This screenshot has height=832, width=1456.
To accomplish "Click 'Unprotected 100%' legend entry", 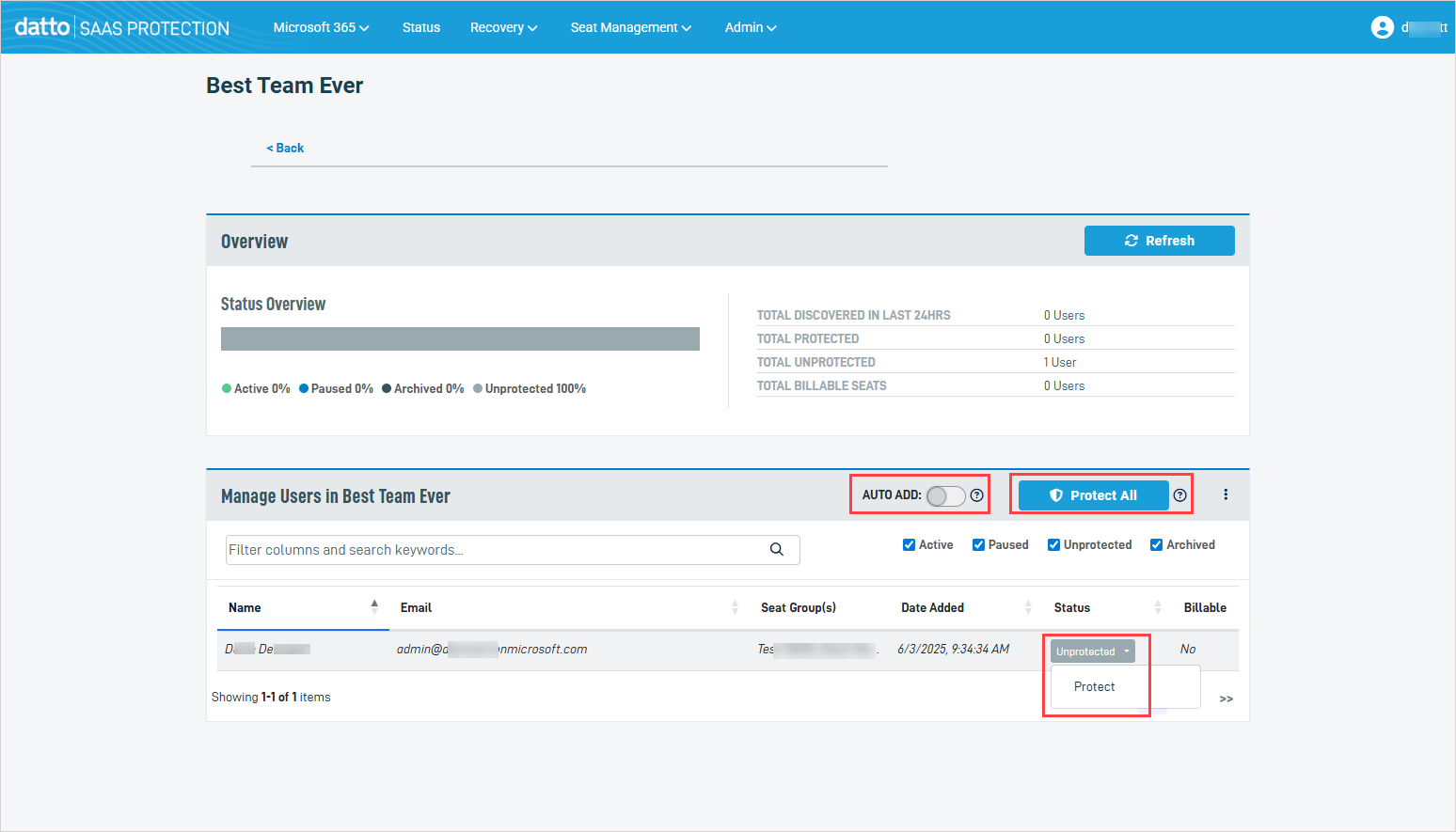I will point(530,388).
